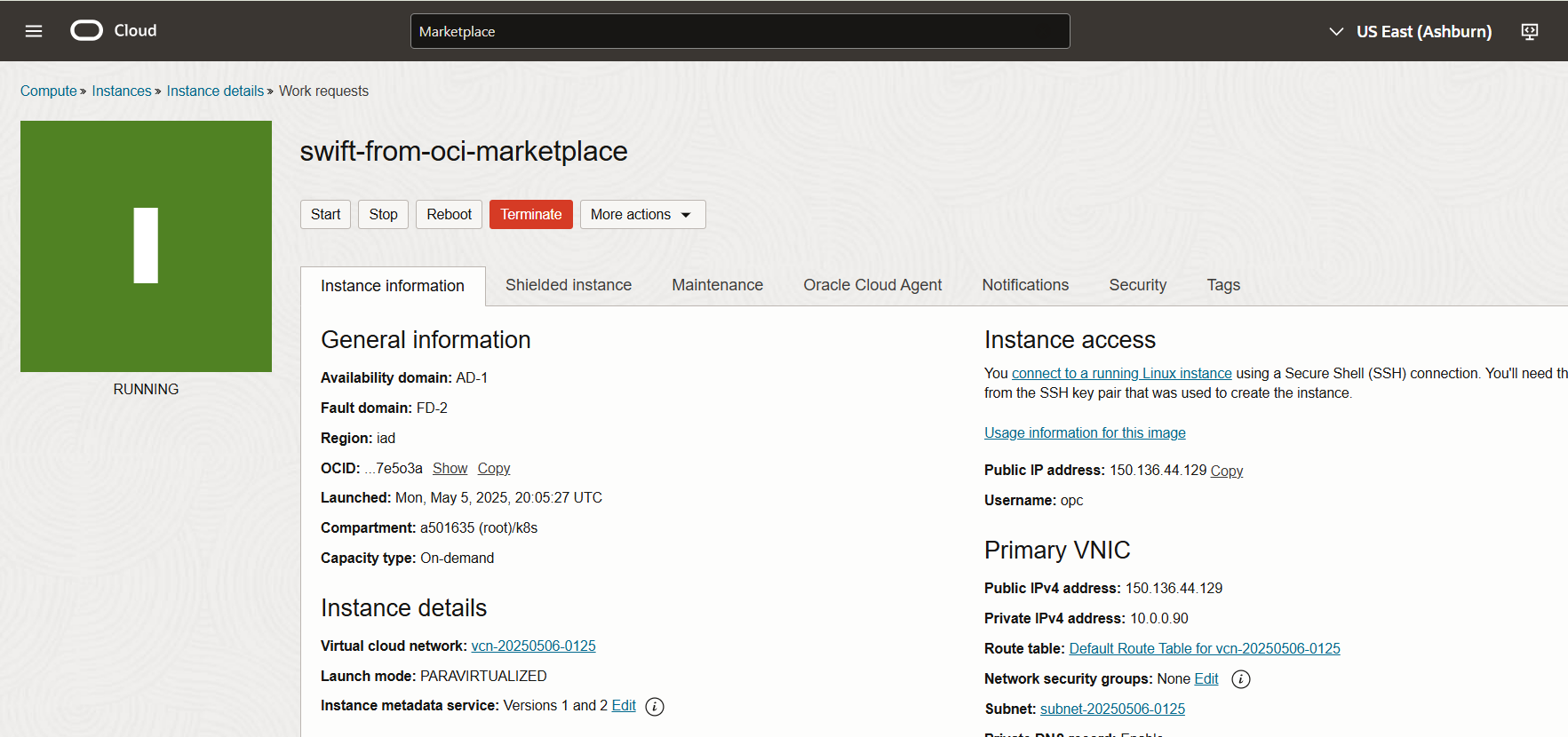The height and width of the screenshot is (737, 1568).
Task: Open virtual cloud network vcn-20250506-0125 link
Action: [x=533, y=646]
